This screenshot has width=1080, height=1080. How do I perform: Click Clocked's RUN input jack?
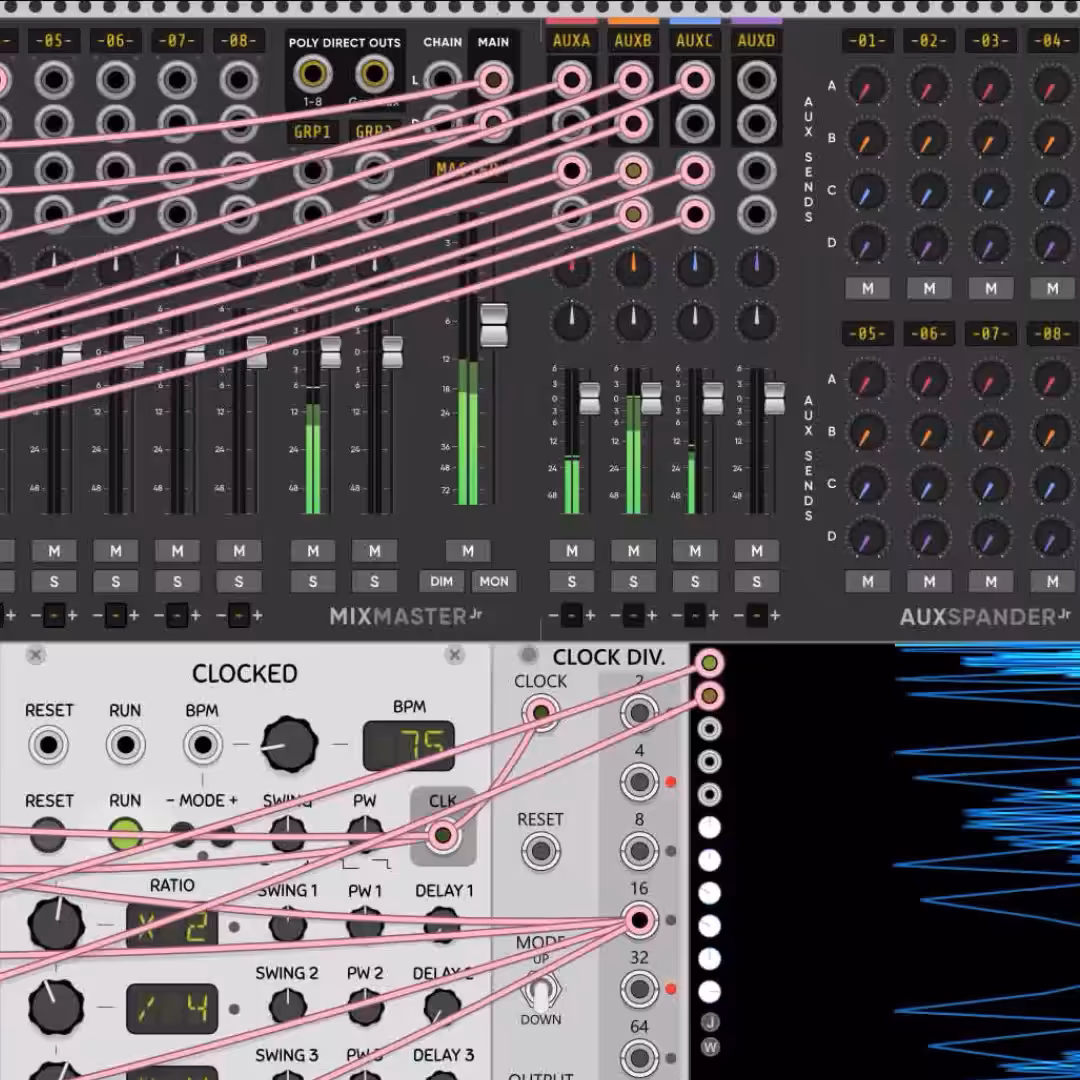pos(125,745)
